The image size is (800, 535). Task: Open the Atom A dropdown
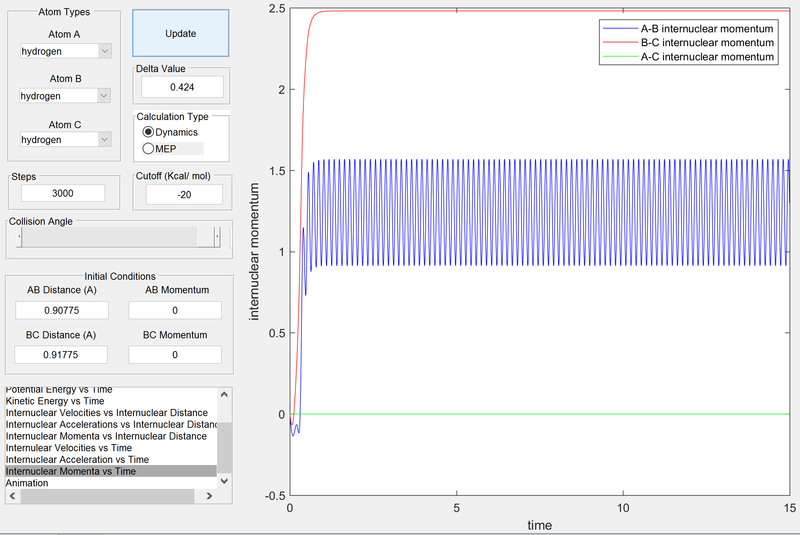tap(66, 51)
